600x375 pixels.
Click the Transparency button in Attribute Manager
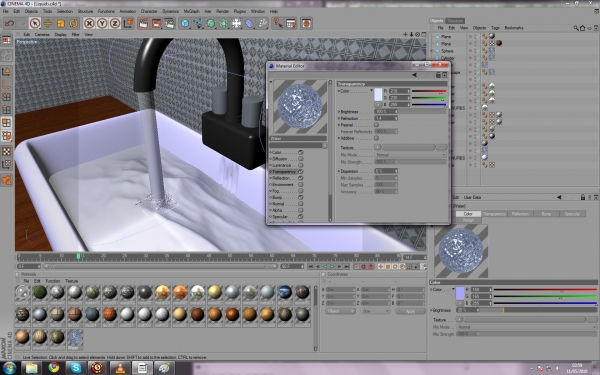point(494,214)
